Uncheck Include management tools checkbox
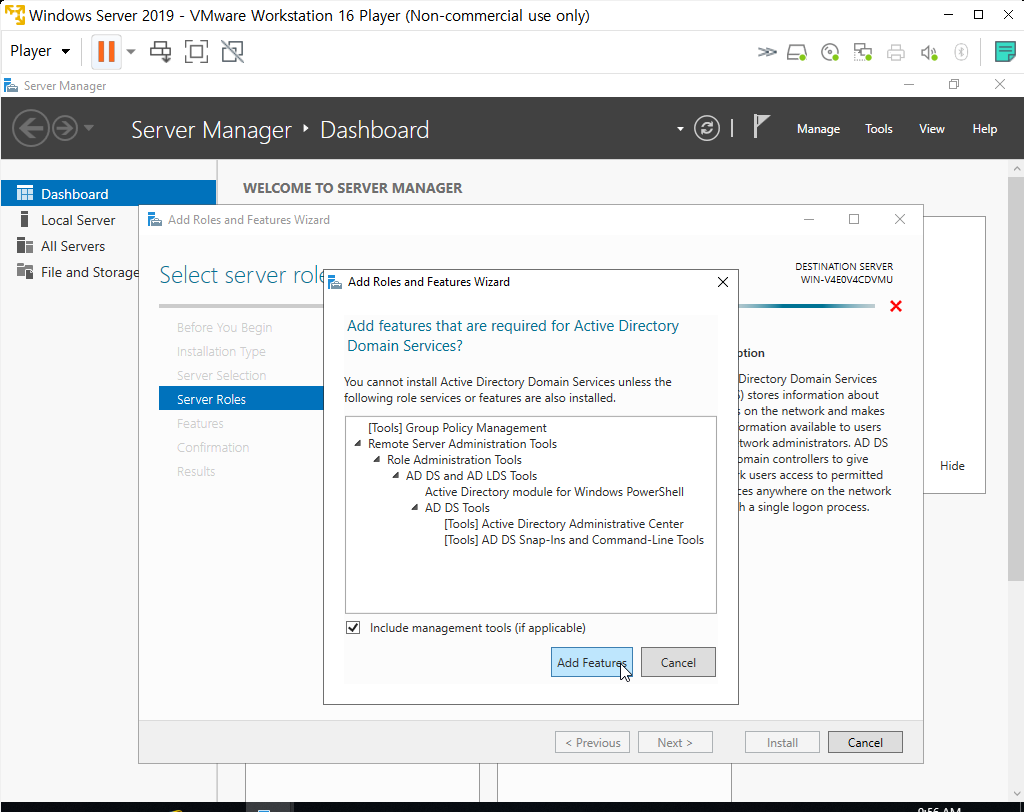The image size is (1024, 812). [x=353, y=628]
